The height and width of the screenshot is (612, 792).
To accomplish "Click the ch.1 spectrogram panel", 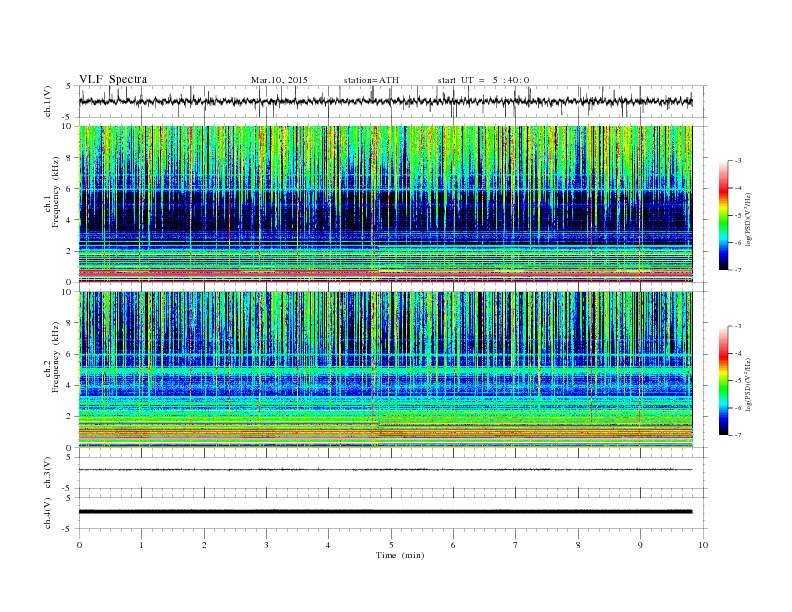I will pyautogui.click(x=386, y=204).
